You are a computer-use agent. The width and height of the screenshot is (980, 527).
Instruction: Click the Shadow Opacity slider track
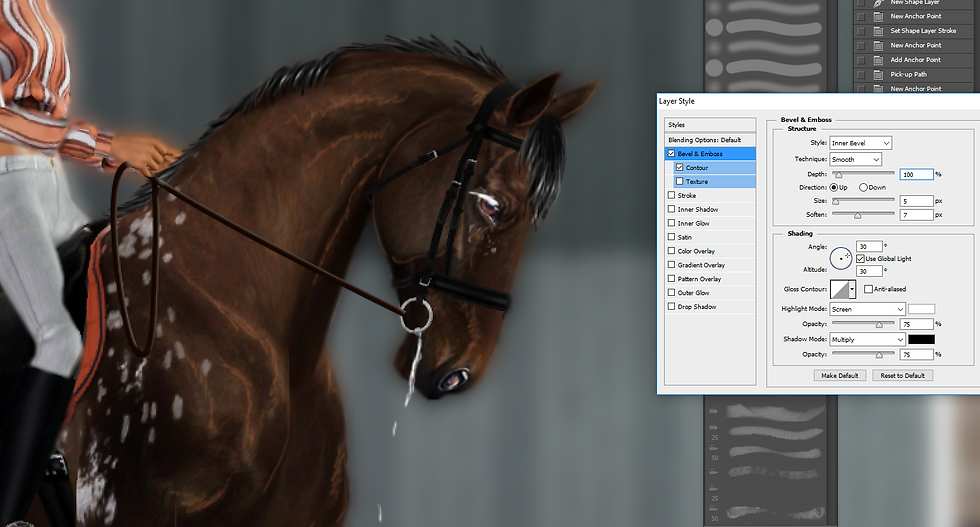click(x=863, y=353)
